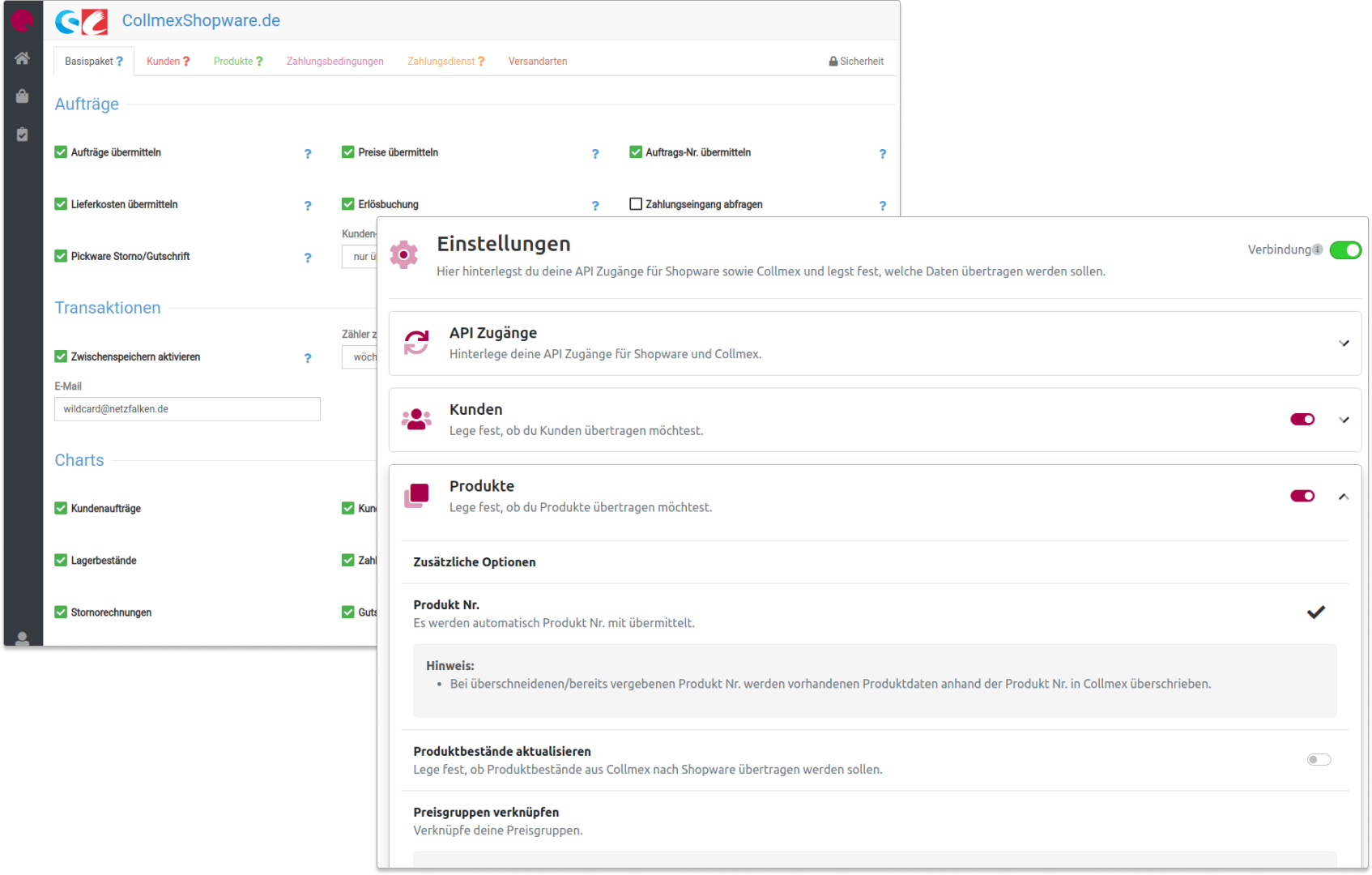The image size is (1372, 875).
Task: Toggle the Kunden transfer switch
Action: pos(1302,419)
